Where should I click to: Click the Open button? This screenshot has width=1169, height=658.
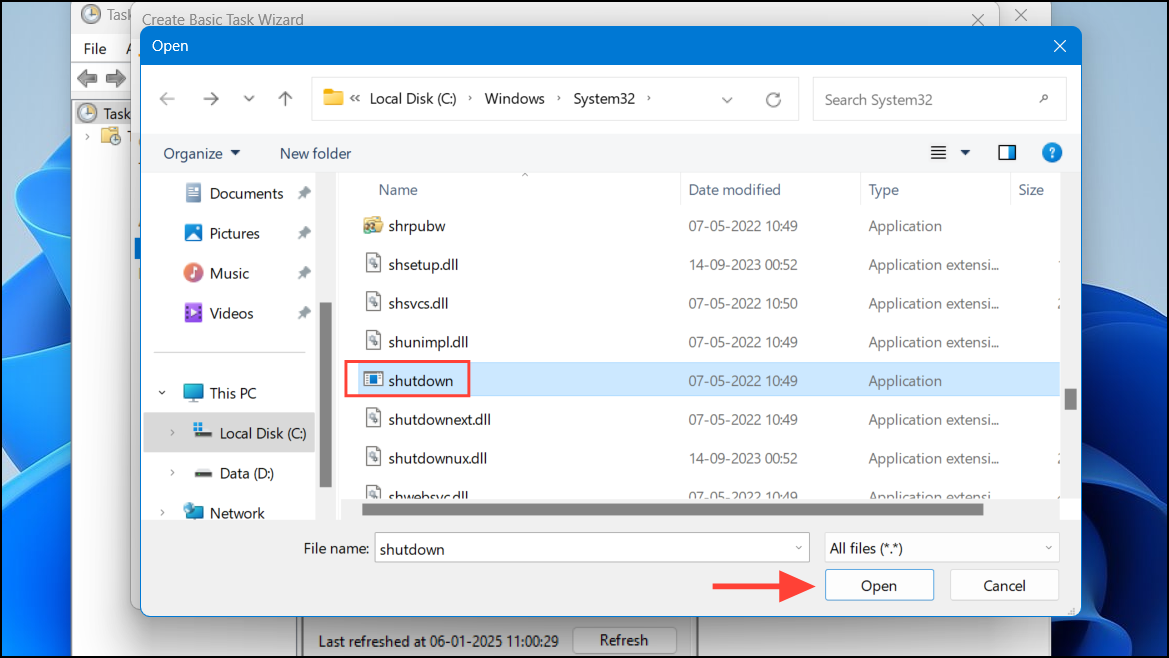pyautogui.click(x=879, y=586)
